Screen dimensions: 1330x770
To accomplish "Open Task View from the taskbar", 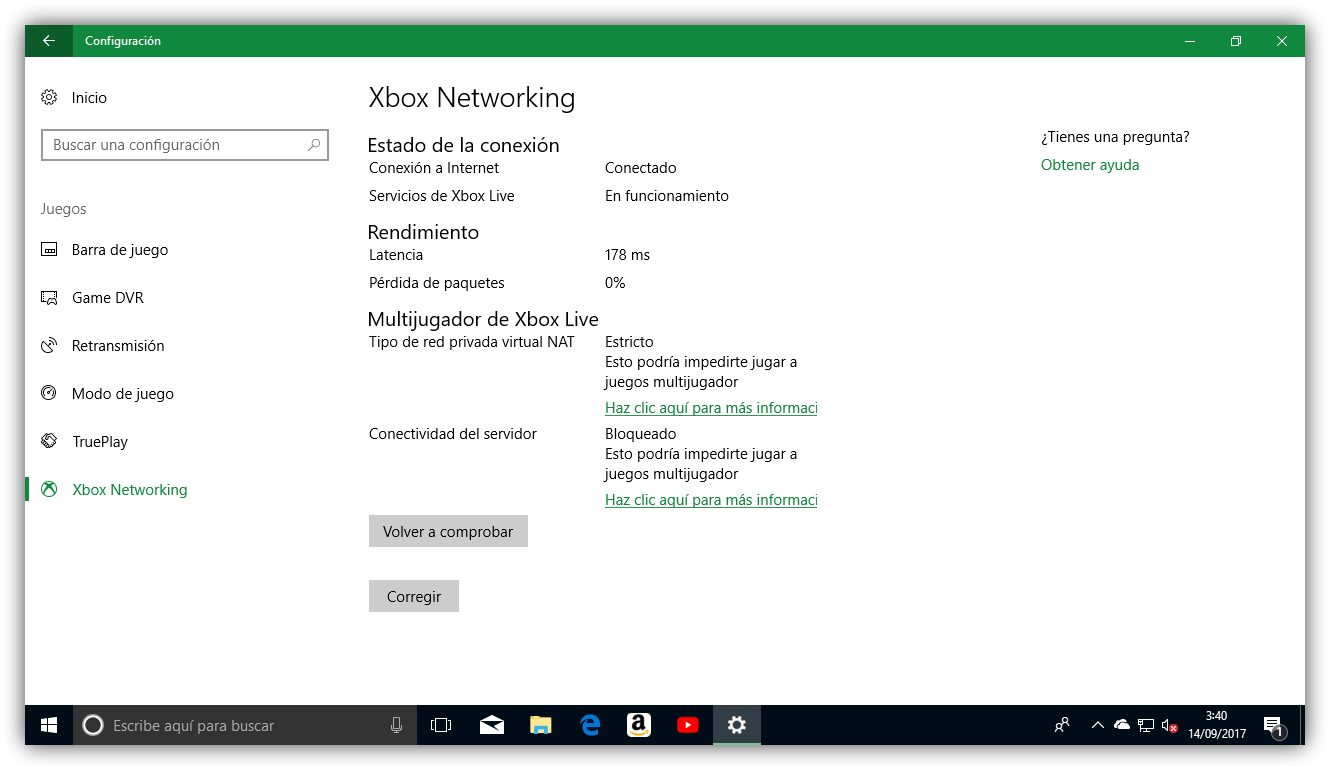I will tap(441, 725).
